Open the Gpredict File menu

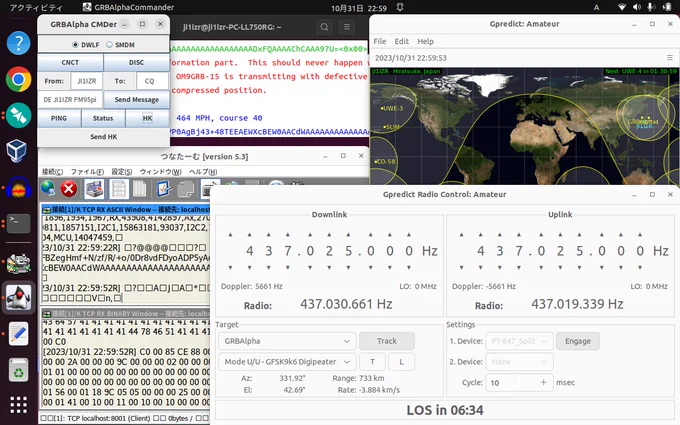(x=380, y=41)
